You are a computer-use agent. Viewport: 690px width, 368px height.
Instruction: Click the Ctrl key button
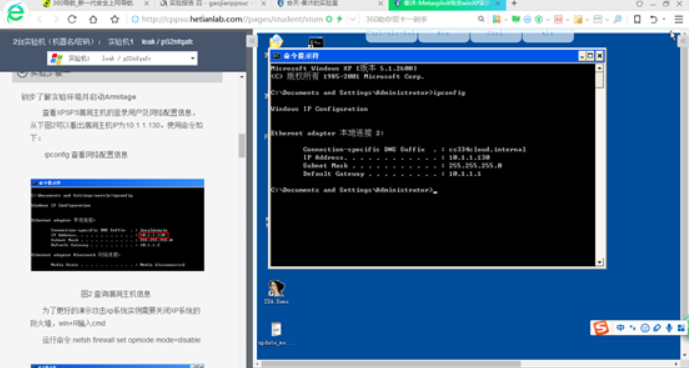point(495,35)
